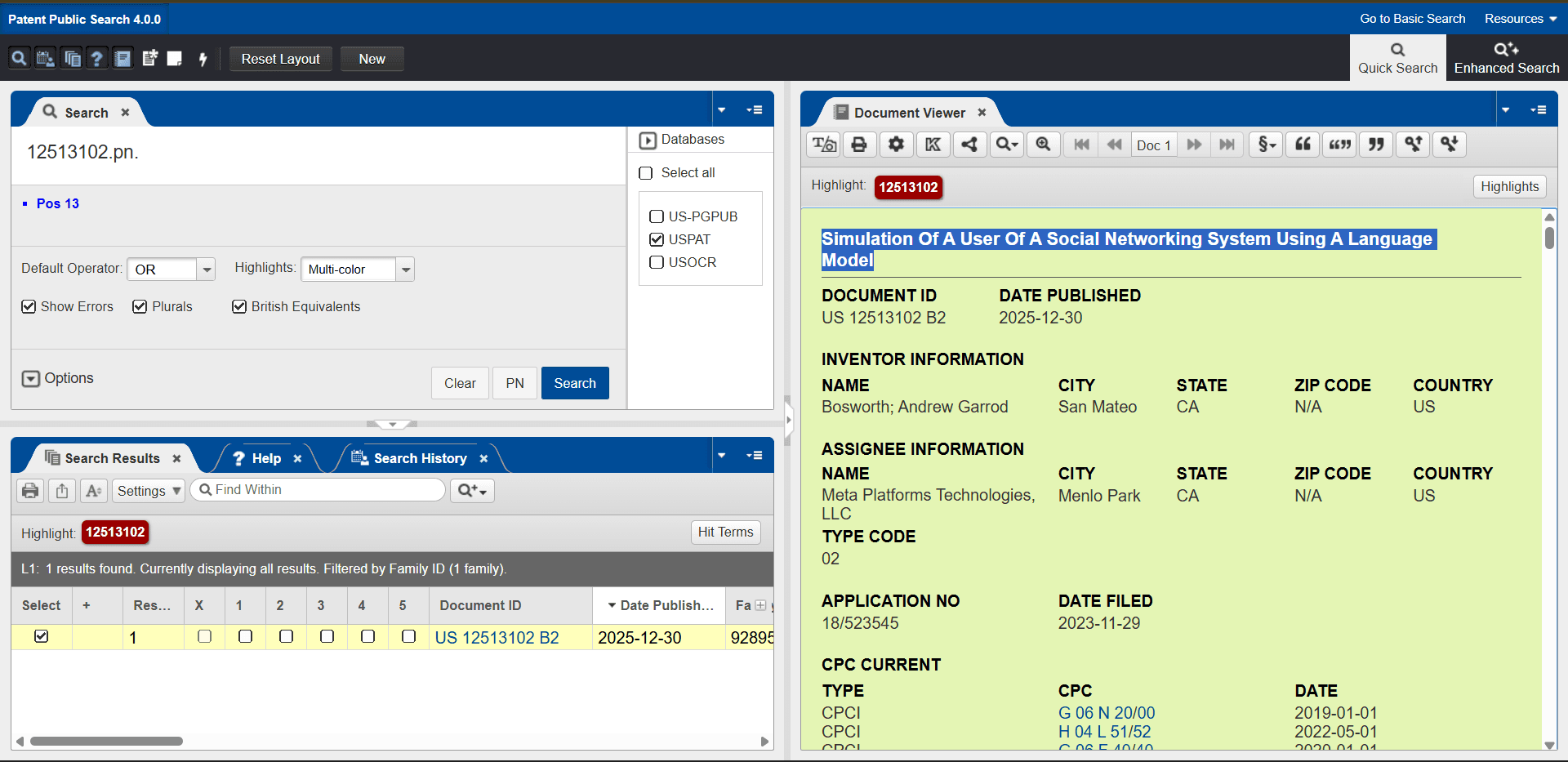
Task: Toggle Select all databases checkbox
Action: (x=646, y=173)
